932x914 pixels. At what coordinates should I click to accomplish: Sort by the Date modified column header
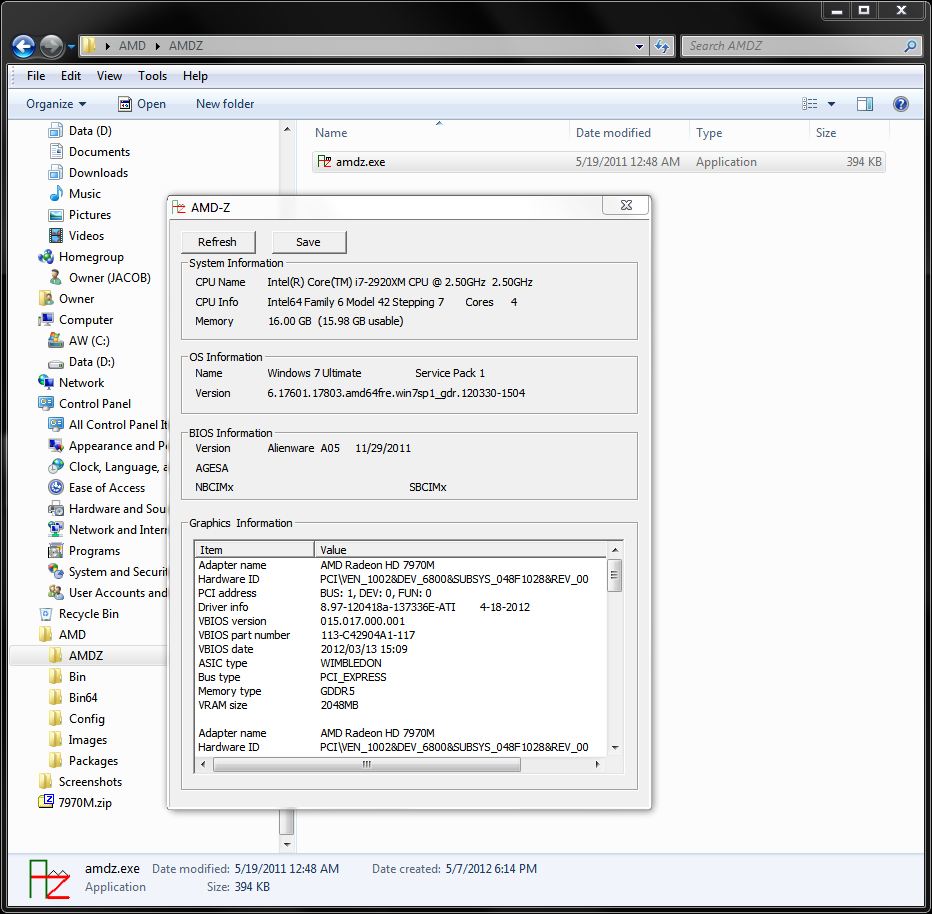point(629,133)
